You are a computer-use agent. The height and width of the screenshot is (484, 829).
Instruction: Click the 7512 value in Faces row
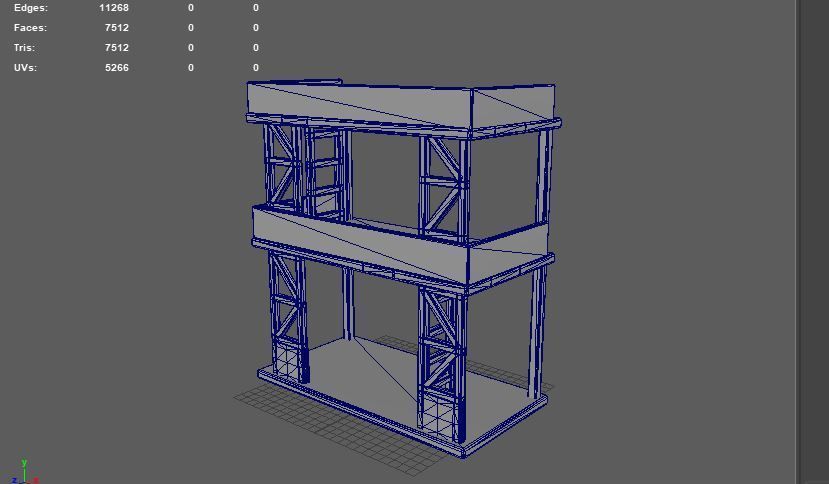pos(117,28)
